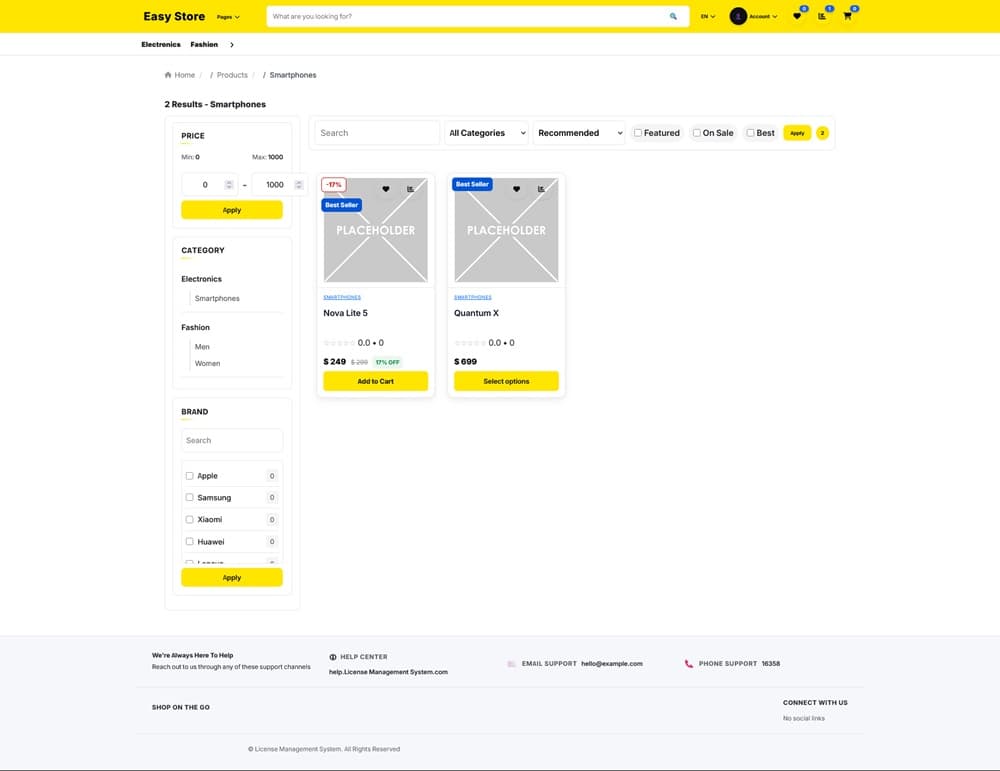Click Select options for Quantum X
Viewport: 1000px width, 771px height.
506,381
